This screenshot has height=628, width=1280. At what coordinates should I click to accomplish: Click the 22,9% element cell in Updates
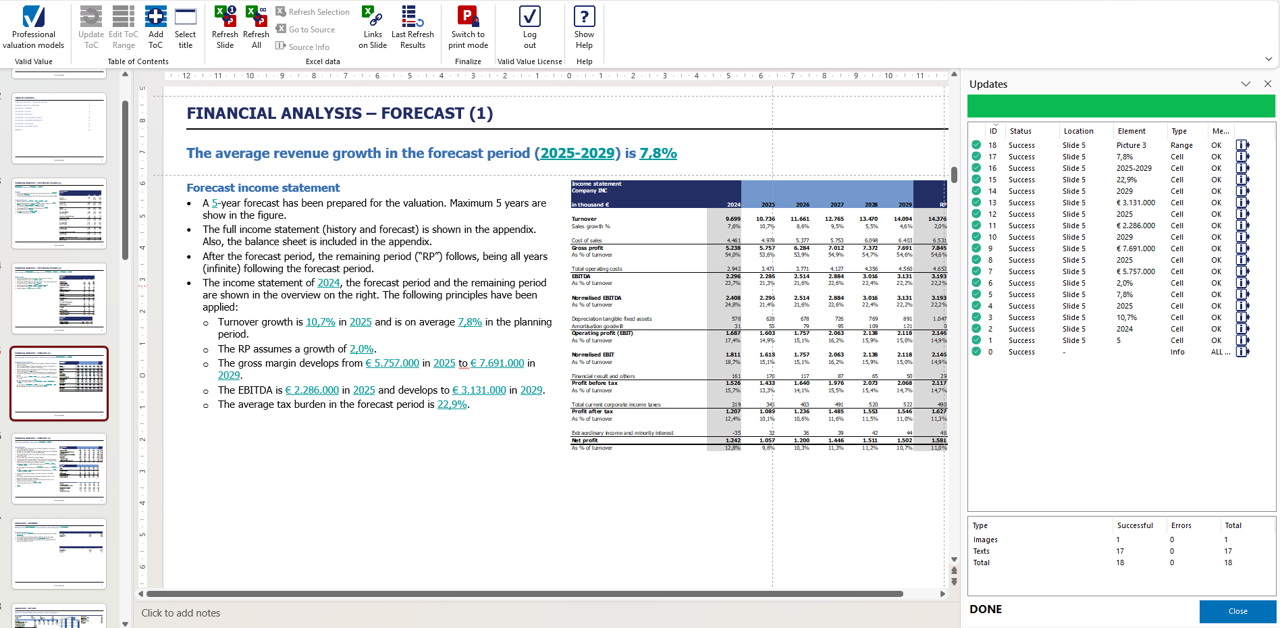(x=1127, y=180)
